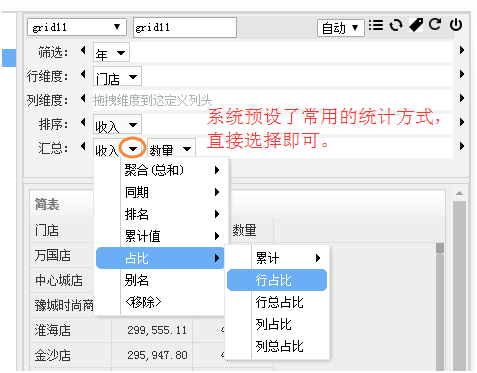Click right arrow at end of 行维度 row
Screen dimensions: 477x373
462,74
